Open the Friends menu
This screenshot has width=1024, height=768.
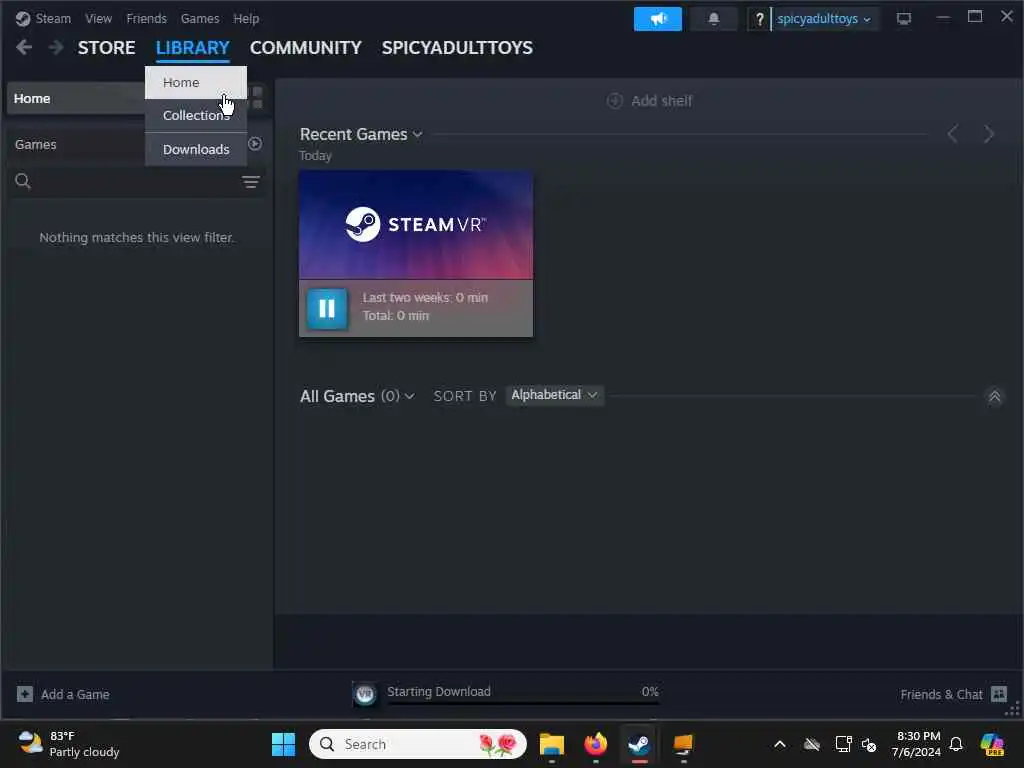click(x=146, y=18)
